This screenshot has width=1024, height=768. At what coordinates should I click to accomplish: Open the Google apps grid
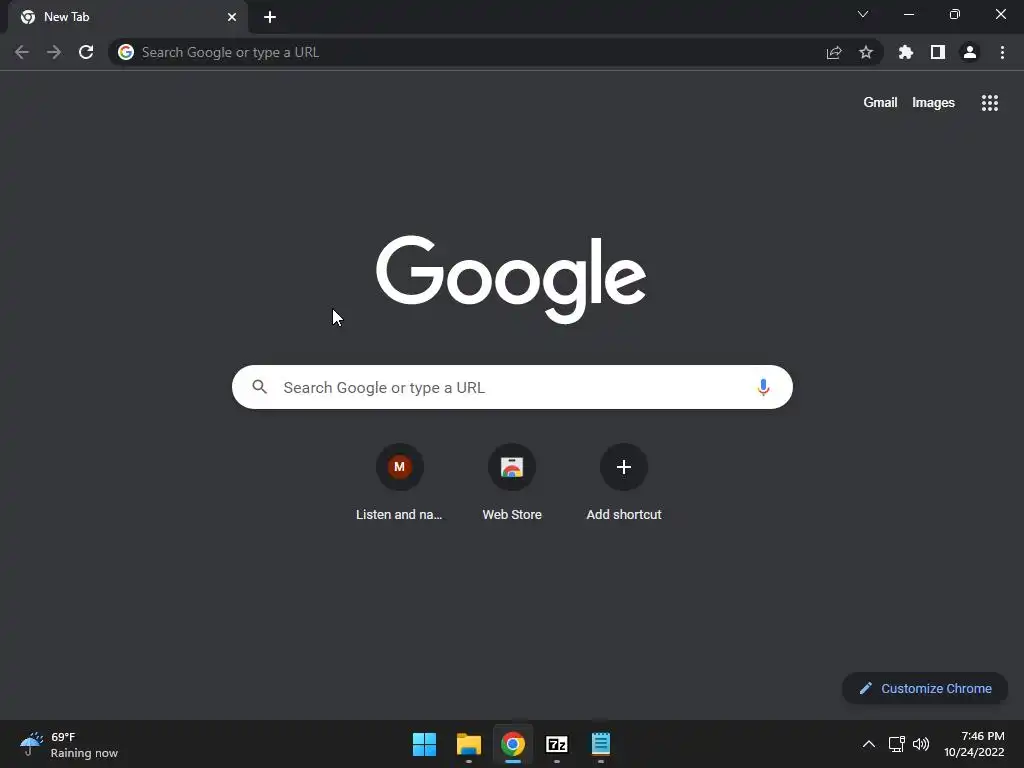tap(989, 103)
